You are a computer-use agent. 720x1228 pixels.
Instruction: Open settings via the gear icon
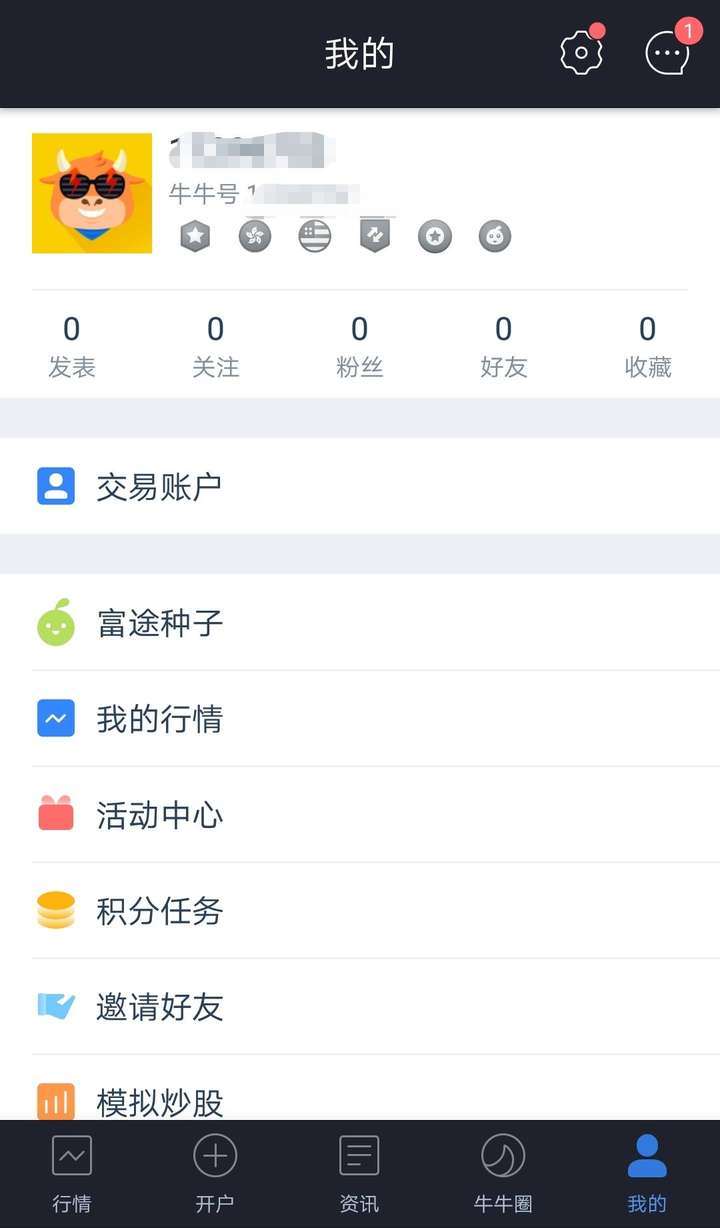click(581, 53)
